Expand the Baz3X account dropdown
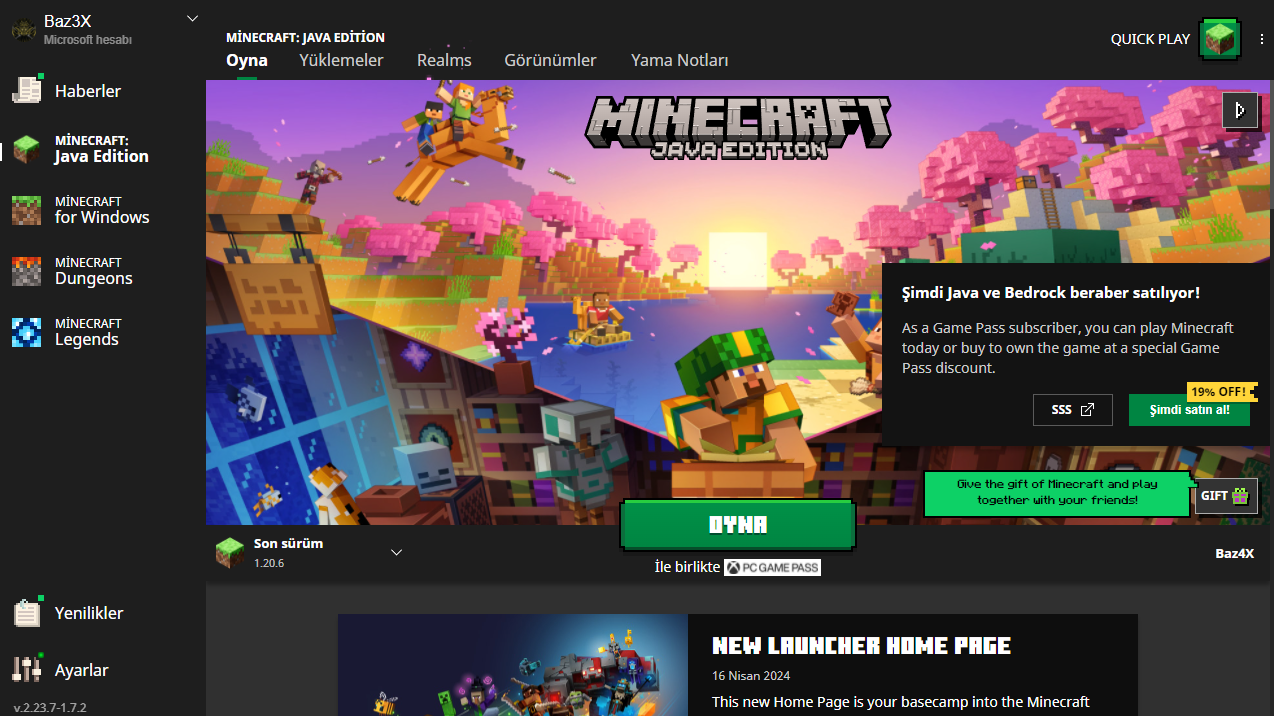This screenshot has height=716, width=1274. point(193,18)
